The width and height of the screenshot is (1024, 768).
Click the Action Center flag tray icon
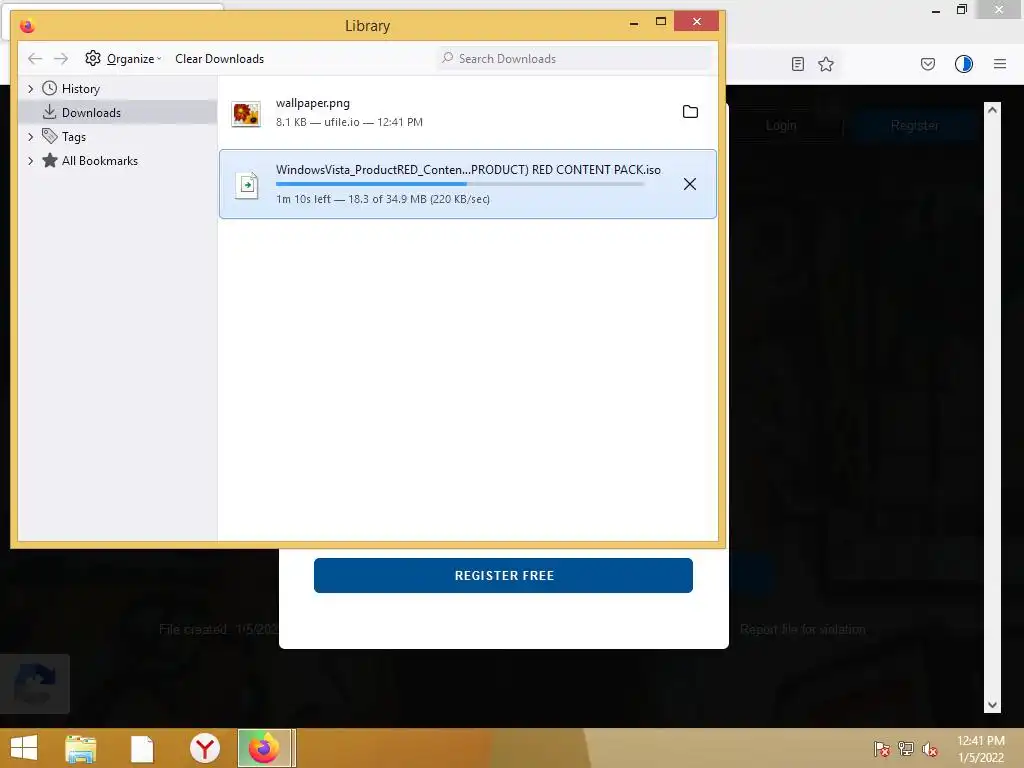882,749
